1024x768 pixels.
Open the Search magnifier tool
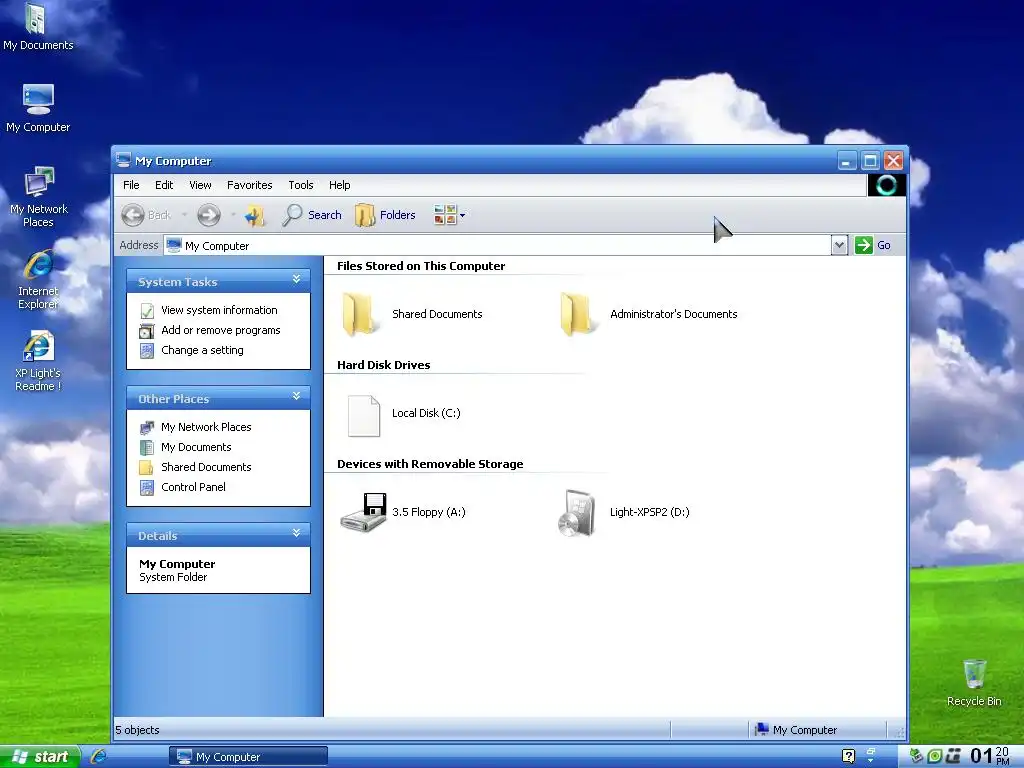point(312,215)
